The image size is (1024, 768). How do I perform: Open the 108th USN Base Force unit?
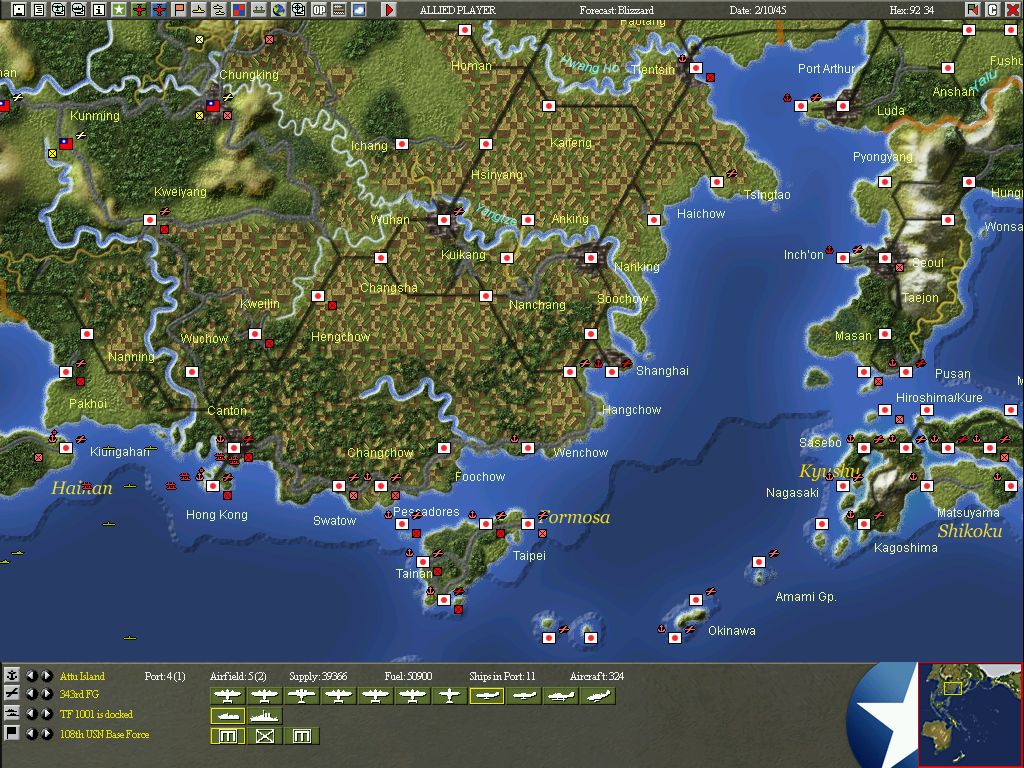click(x=104, y=734)
